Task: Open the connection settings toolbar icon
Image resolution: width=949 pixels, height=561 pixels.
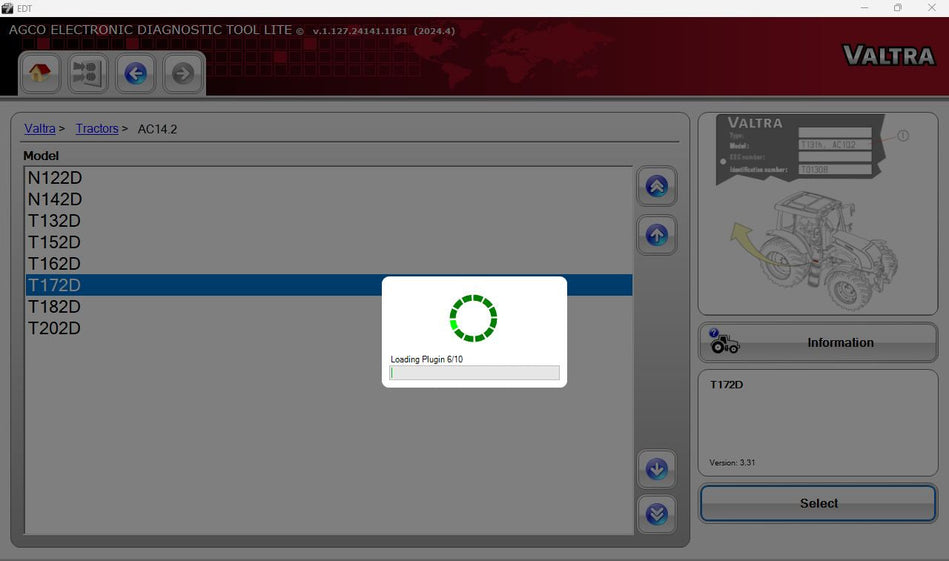Action: 88,73
